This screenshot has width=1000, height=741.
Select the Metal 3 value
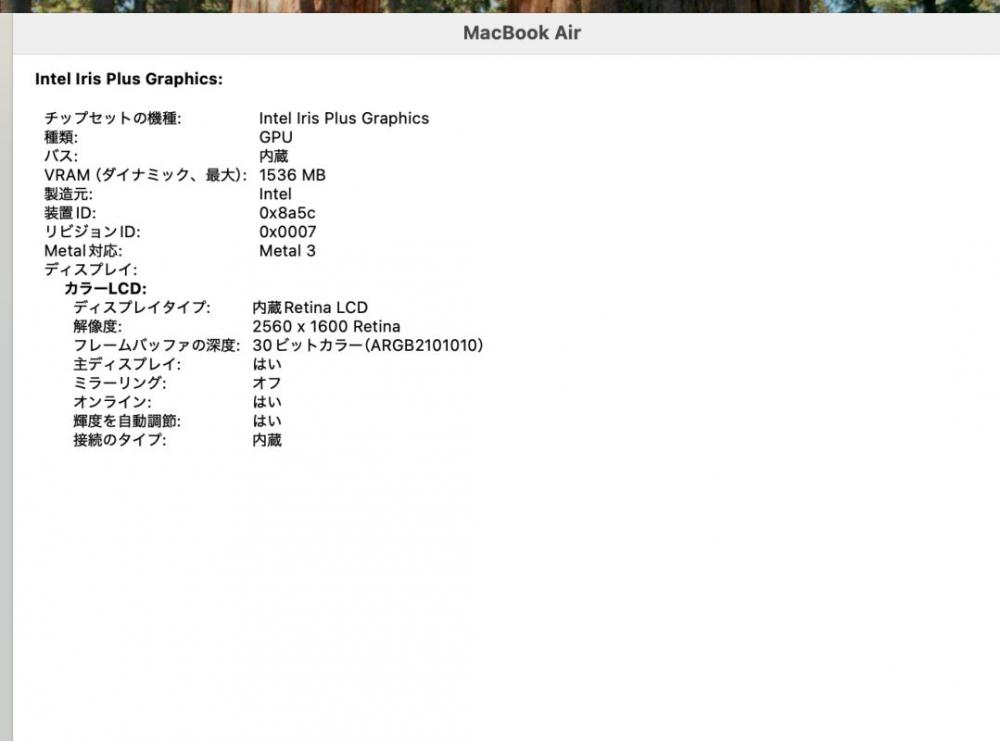click(x=287, y=251)
